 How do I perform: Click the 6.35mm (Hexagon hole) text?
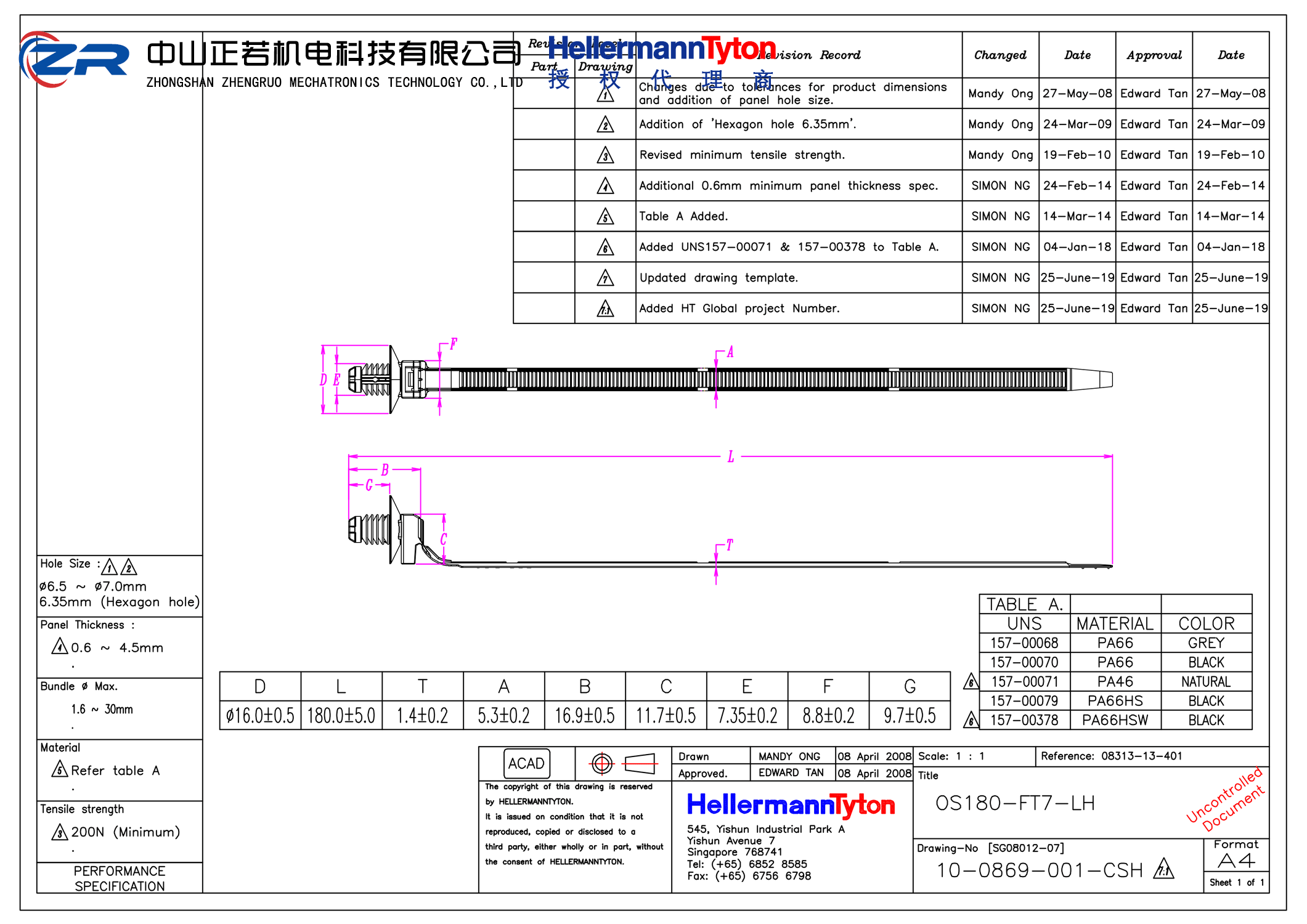(120, 602)
